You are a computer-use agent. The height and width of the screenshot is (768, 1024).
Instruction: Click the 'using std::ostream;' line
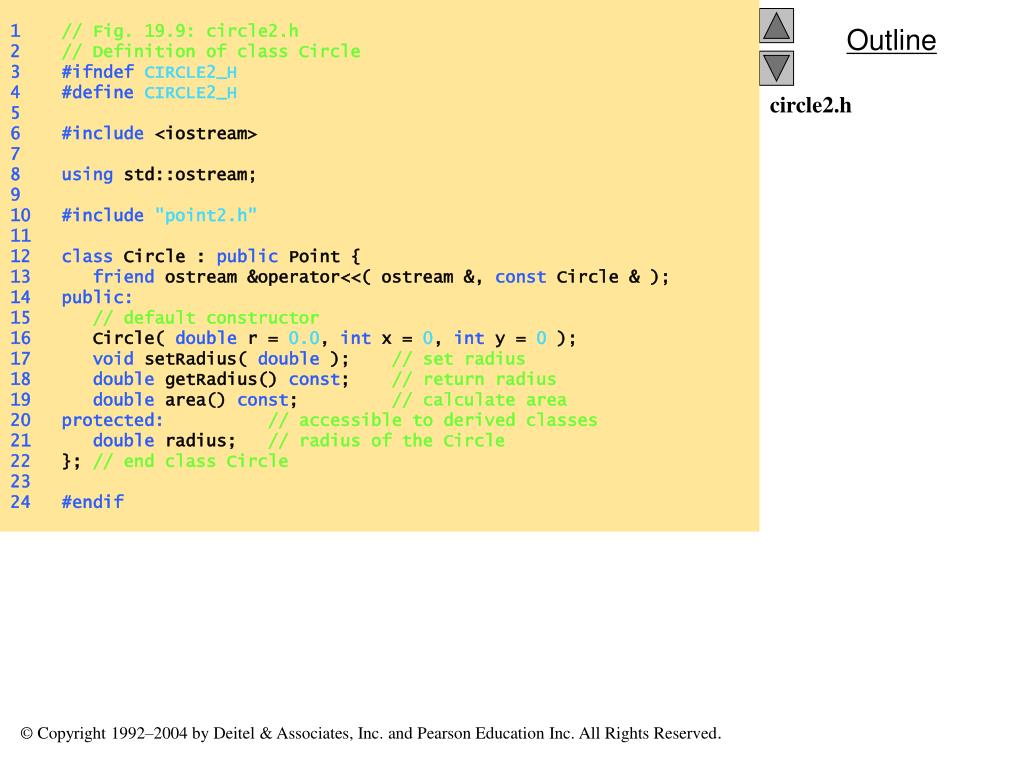[x=159, y=174]
